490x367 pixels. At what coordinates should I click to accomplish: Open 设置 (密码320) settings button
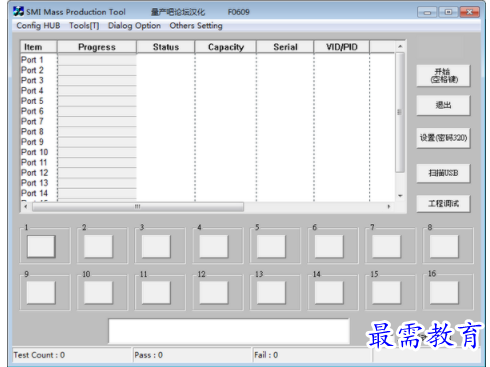pyautogui.click(x=443, y=138)
